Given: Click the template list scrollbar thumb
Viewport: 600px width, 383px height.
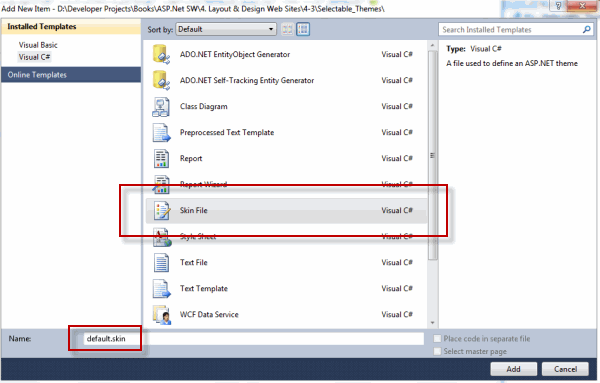Looking at the screenshot, I should (432, 155).
